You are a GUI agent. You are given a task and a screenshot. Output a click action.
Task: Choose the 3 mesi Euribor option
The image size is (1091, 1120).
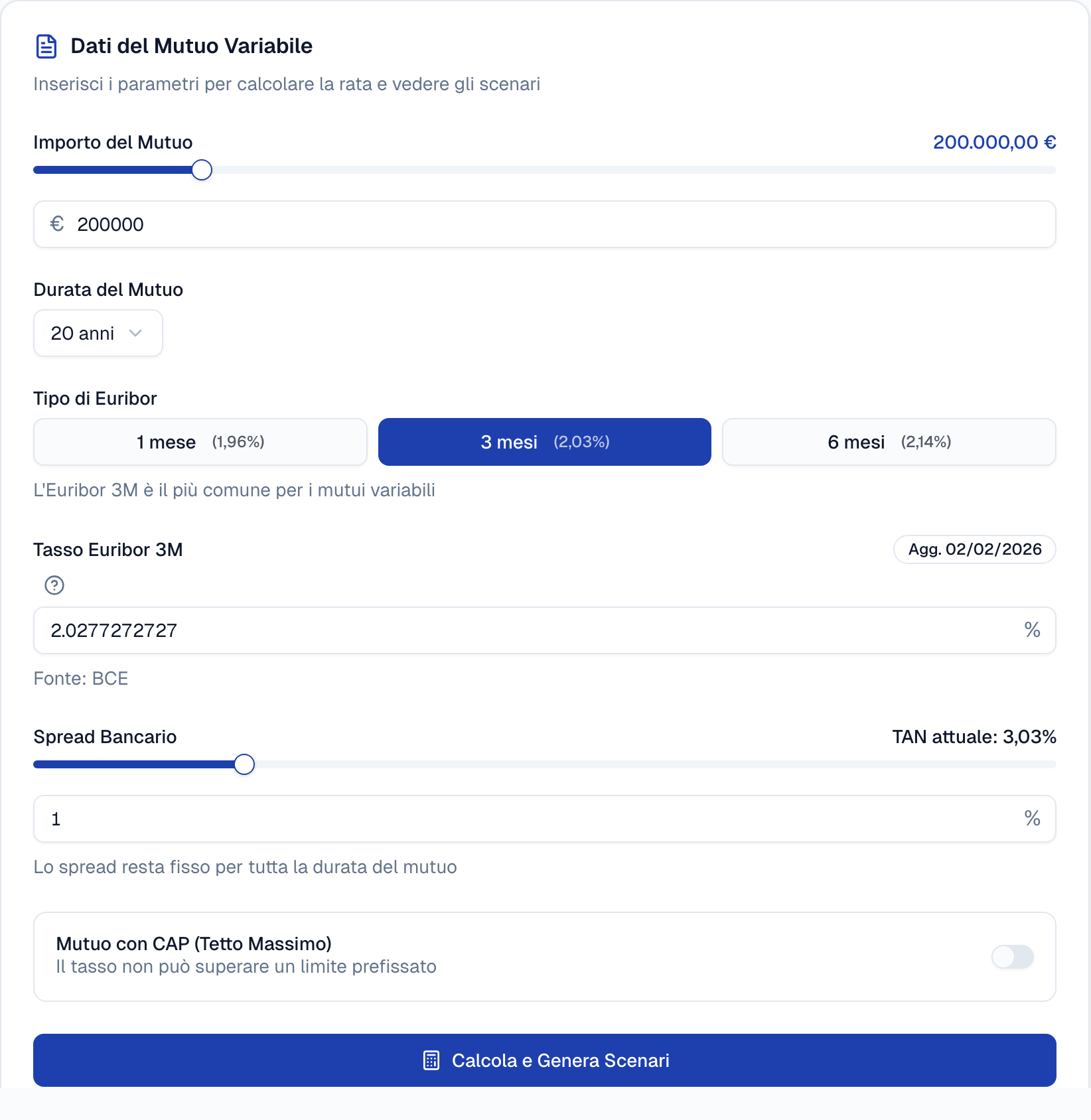click(x=544, y=442)
